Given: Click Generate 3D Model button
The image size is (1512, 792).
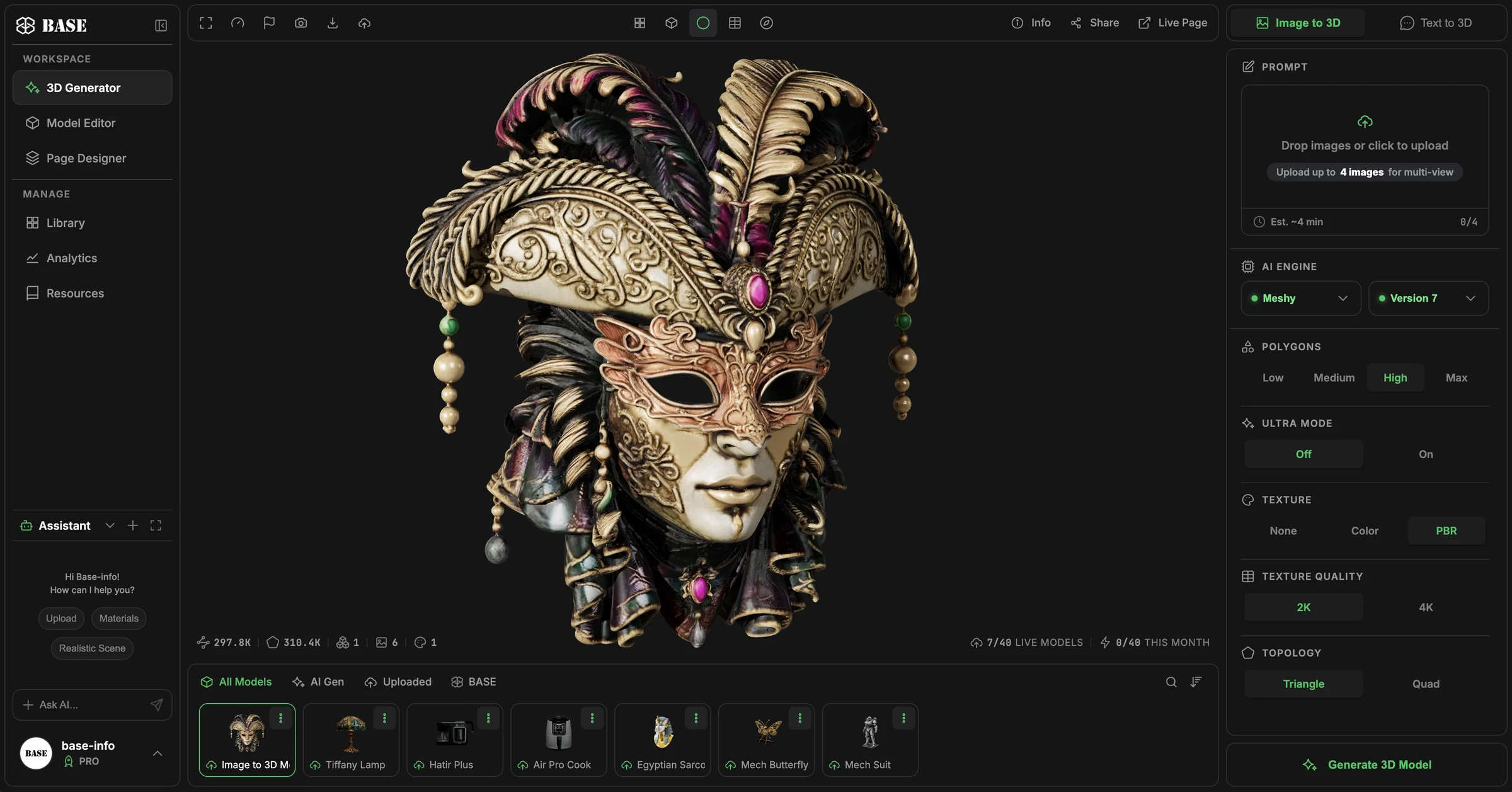Looking at the screenshot, I should tap(1366, 765).
